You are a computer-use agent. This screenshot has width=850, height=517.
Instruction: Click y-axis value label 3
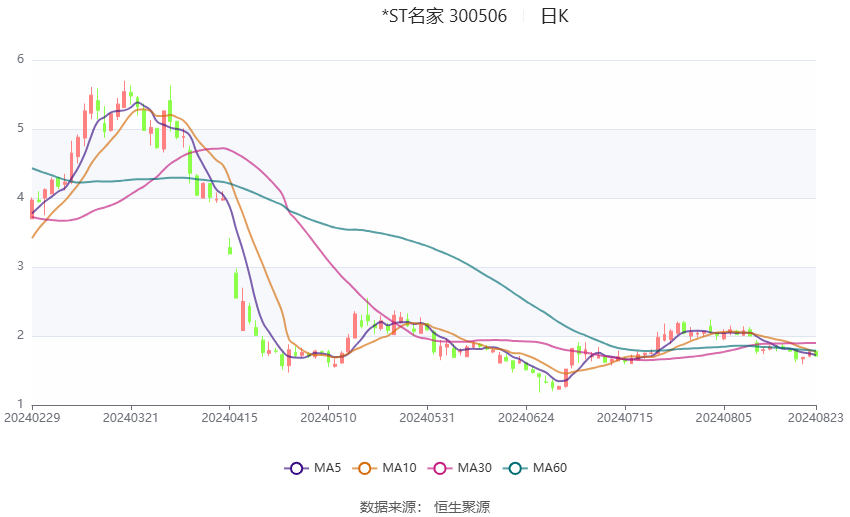coord(21,266)
